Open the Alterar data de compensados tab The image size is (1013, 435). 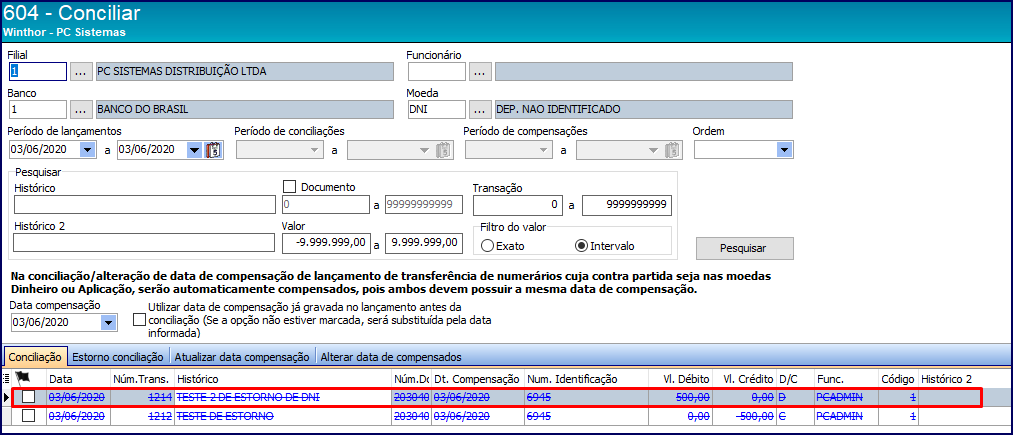[391, 357]
